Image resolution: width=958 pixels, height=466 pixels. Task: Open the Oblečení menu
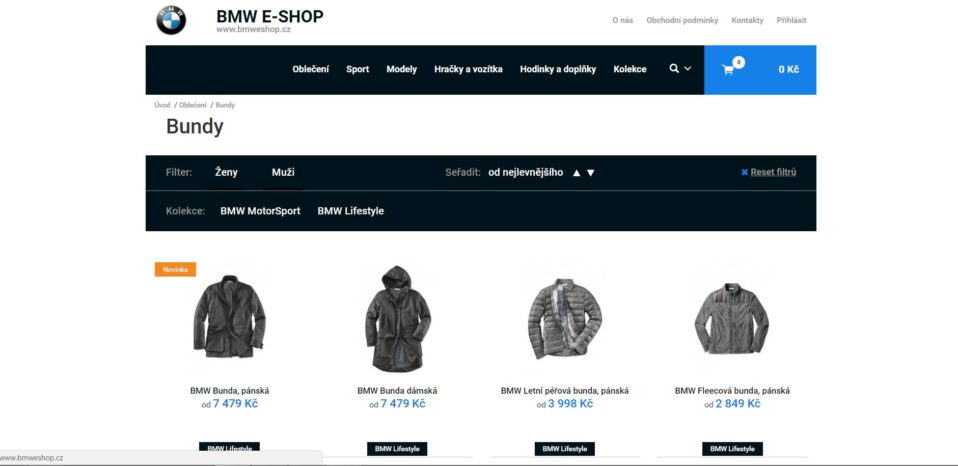click(x=310, y=69)
